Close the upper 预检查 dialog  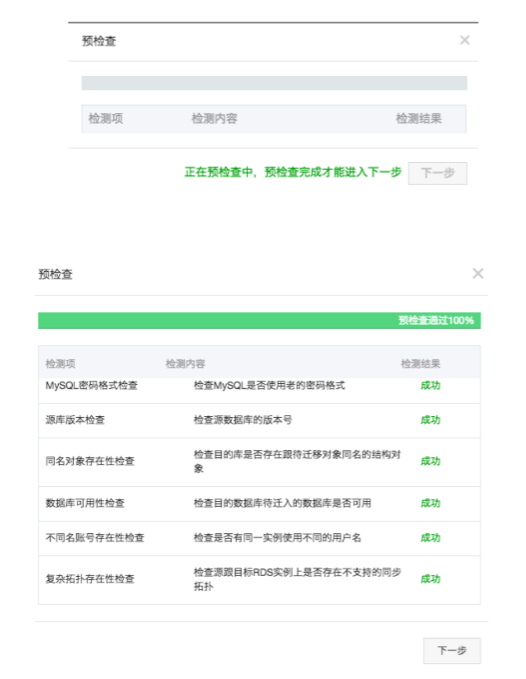coord(465,40)
